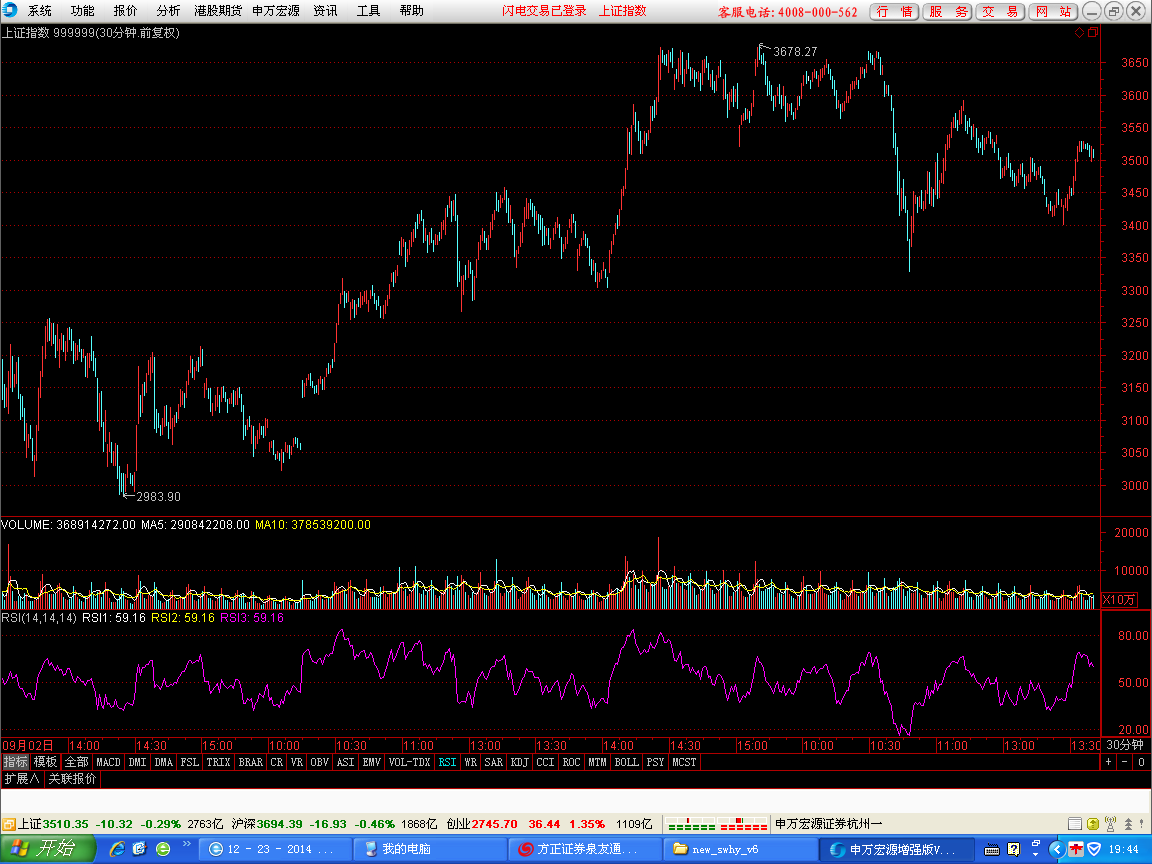This screenshot has height=864, width=1152.
Task: Open the 资讯 menu
Action: [325, 10]
